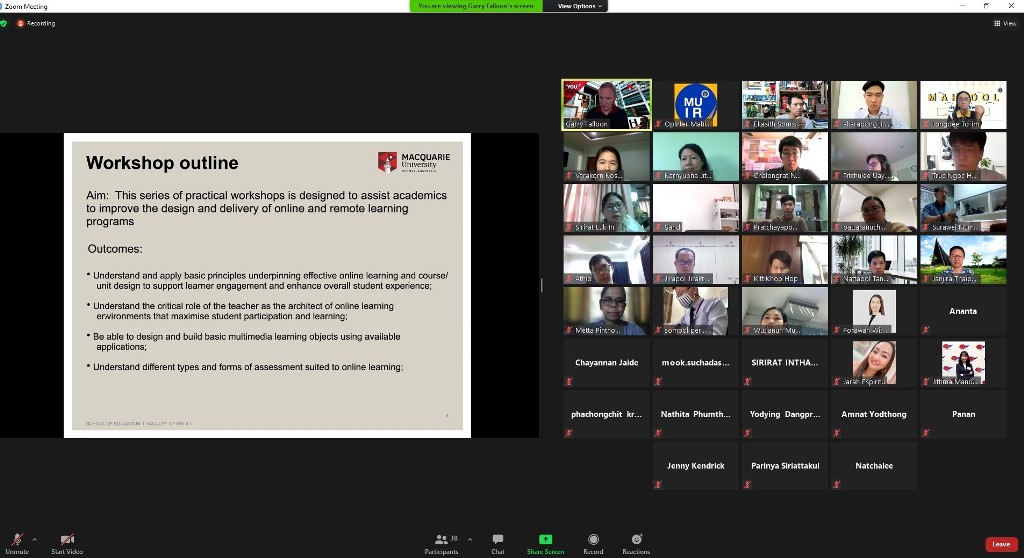Click the green encryption shield icon
Screen dimensions: 1024x558
click(5, 23)
